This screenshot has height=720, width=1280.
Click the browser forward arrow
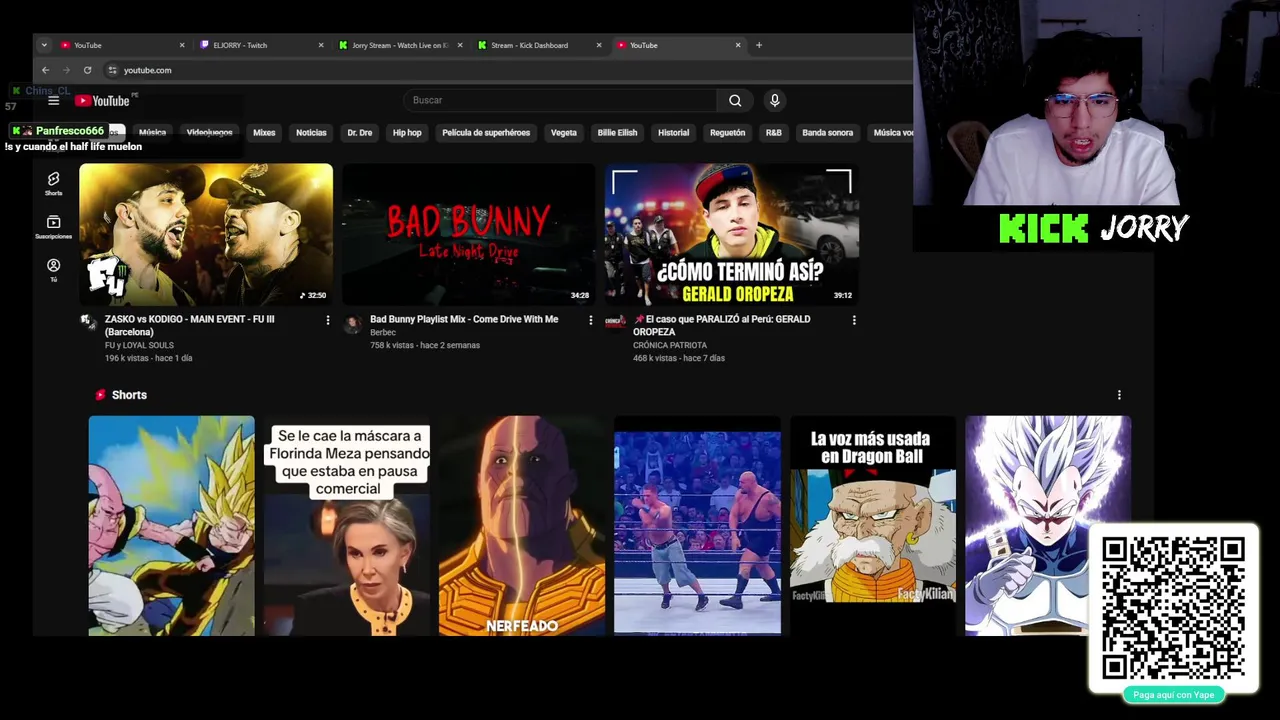coord(66,70)
